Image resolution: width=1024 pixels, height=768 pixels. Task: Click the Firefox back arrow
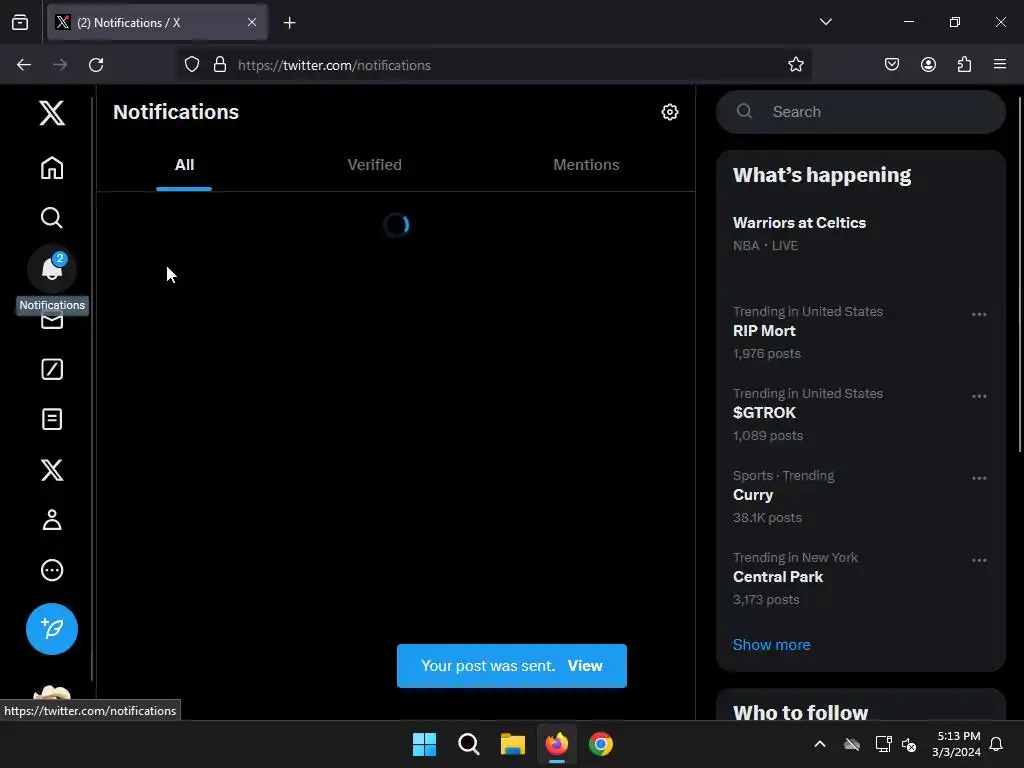[x=24, y=65]
